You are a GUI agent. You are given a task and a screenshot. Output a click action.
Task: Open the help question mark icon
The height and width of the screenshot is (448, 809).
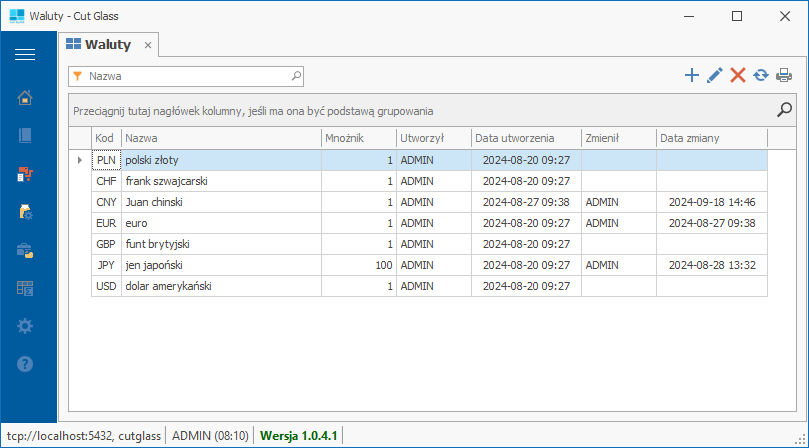click(25, 364)
